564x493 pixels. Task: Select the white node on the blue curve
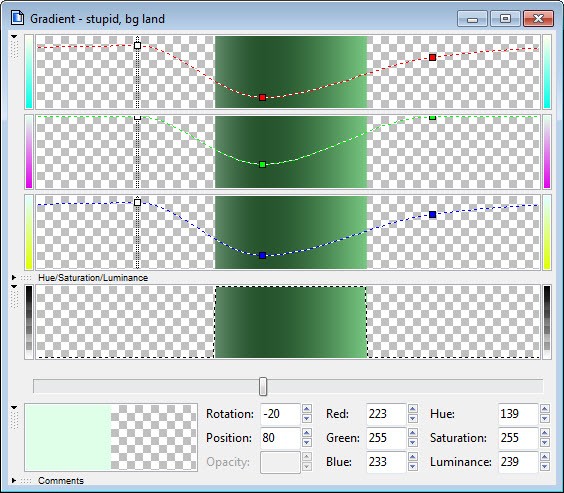coord(137,202)
